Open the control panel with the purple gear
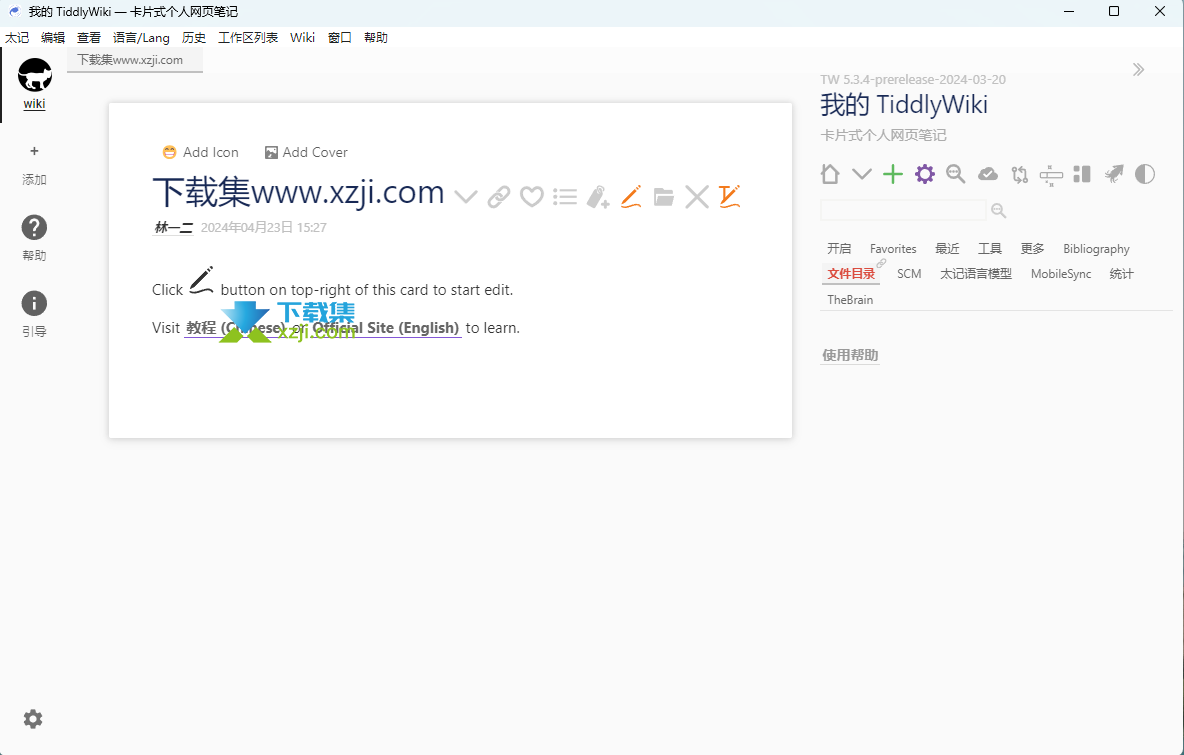The width and height of the screenshot is (1184, 755). [924, 174]
